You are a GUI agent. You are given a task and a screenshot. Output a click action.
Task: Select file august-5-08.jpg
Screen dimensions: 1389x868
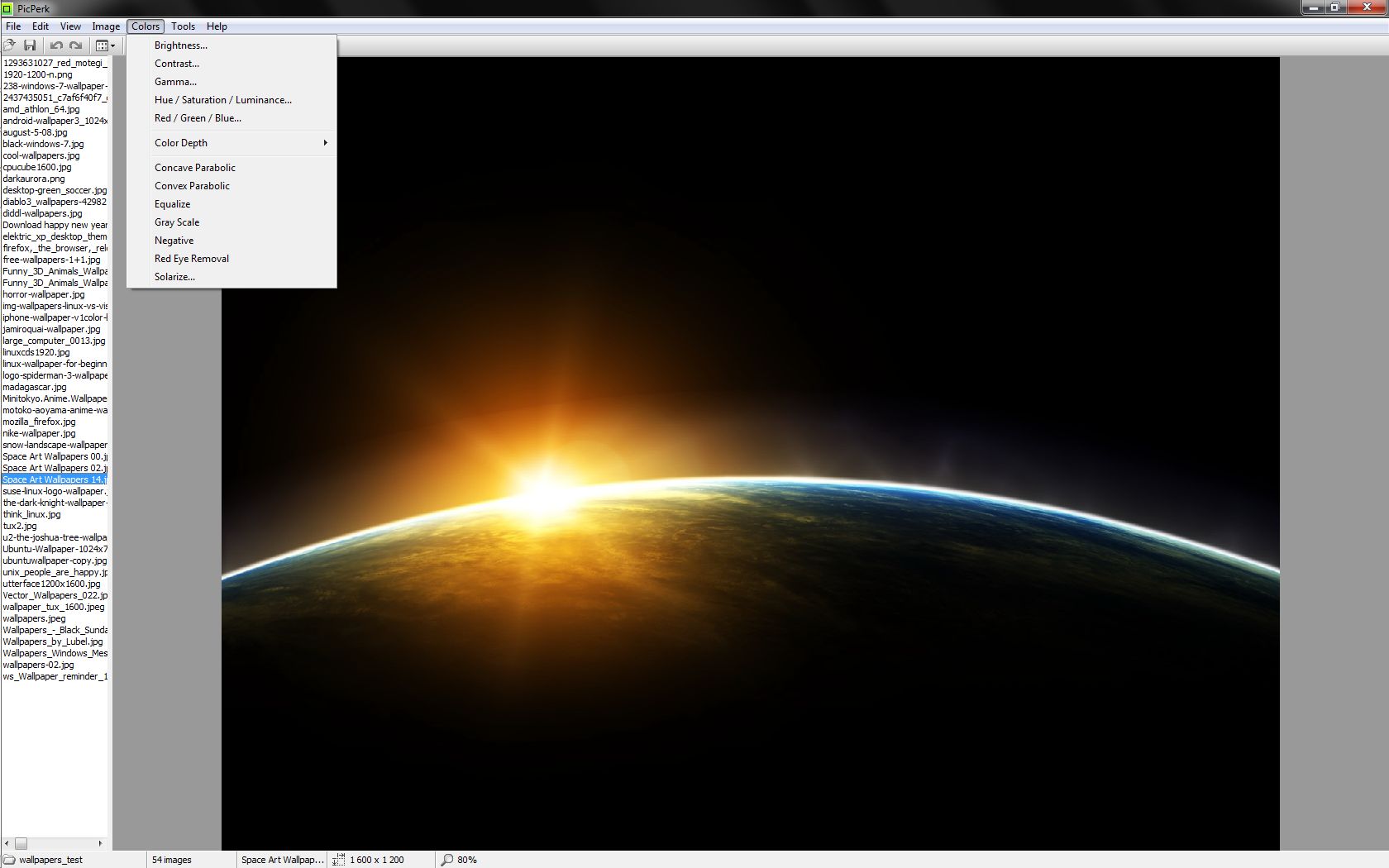(x=36, y=132)
